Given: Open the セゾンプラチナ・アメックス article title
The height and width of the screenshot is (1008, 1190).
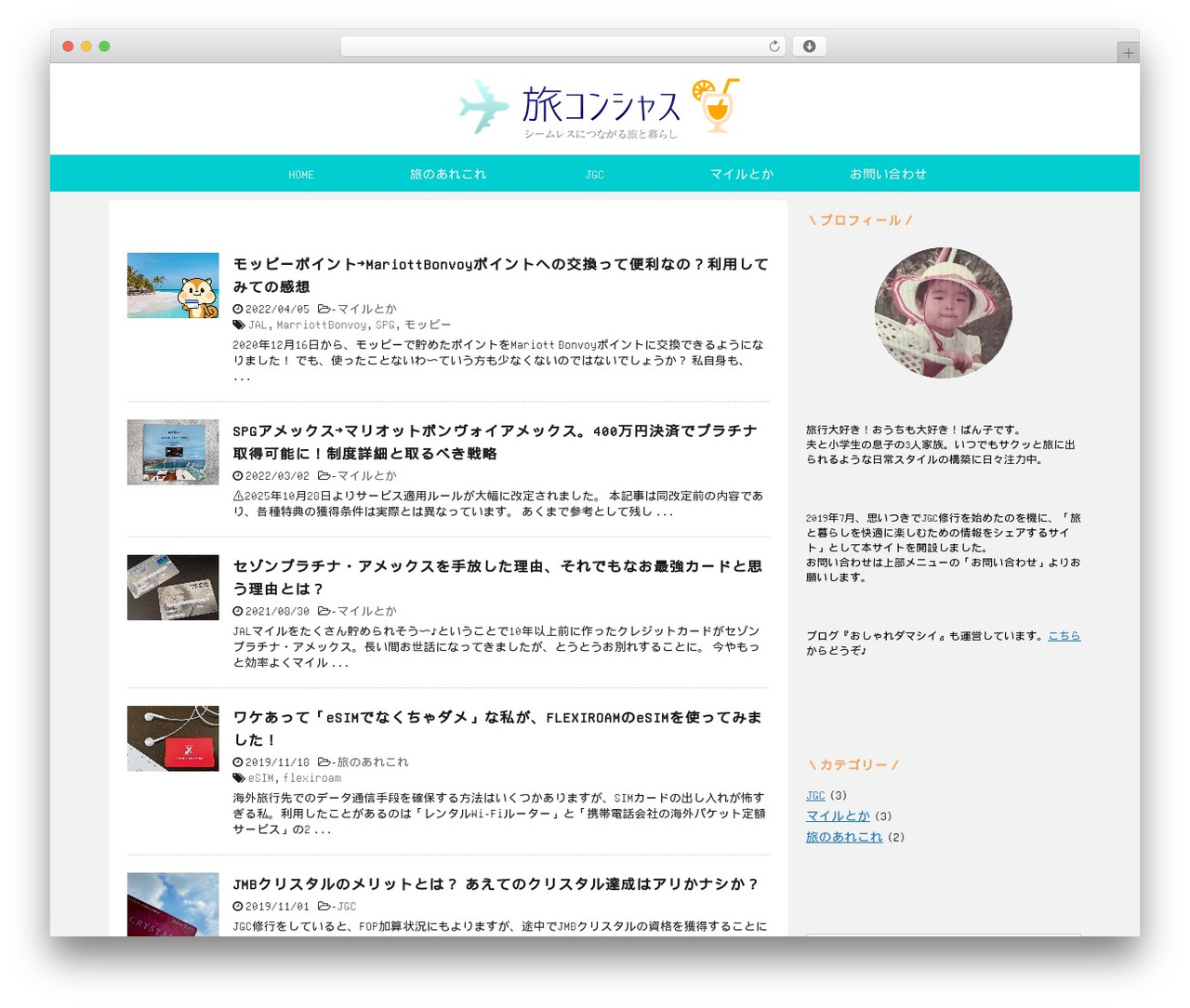Looking at the screenshot, I should (x=497, y=577).
